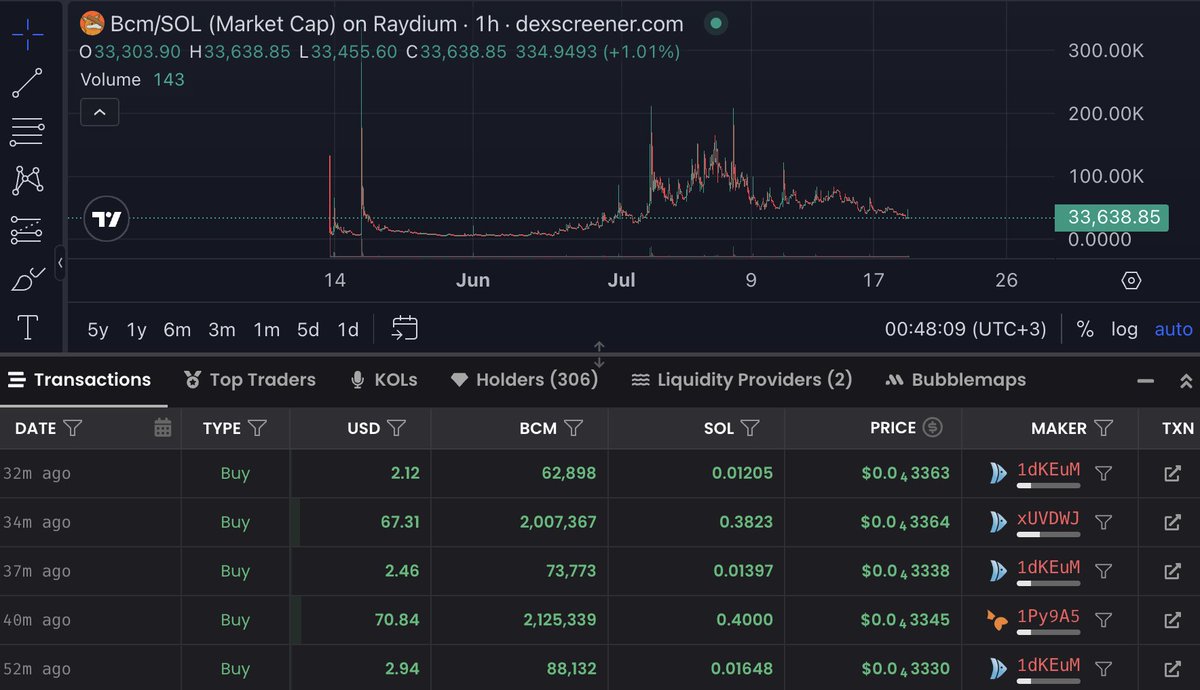This screenshot has width=1200, height=690.
Task: Open the date range calendar in DATE column
Action: pos(163,428)
